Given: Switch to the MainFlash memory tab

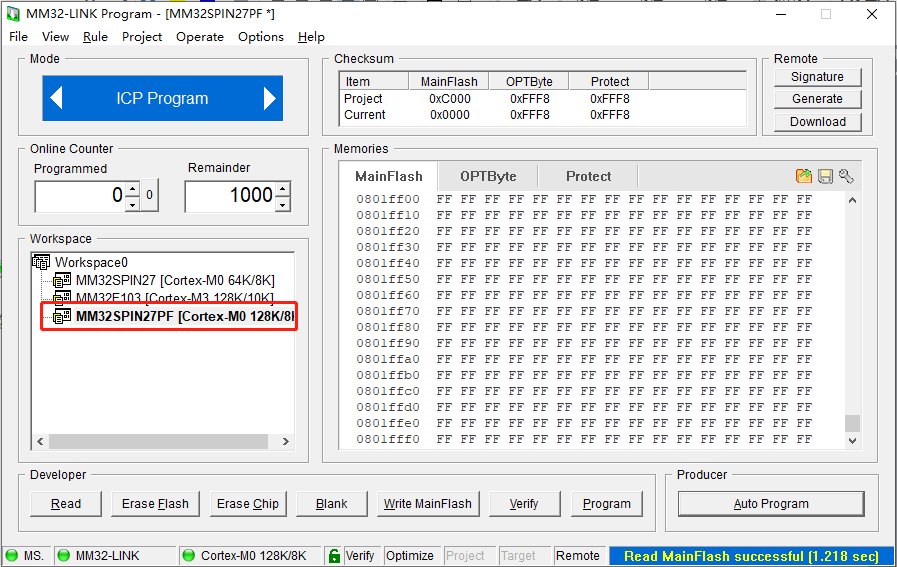Looking at the screenshot, I should coord(389,176).
